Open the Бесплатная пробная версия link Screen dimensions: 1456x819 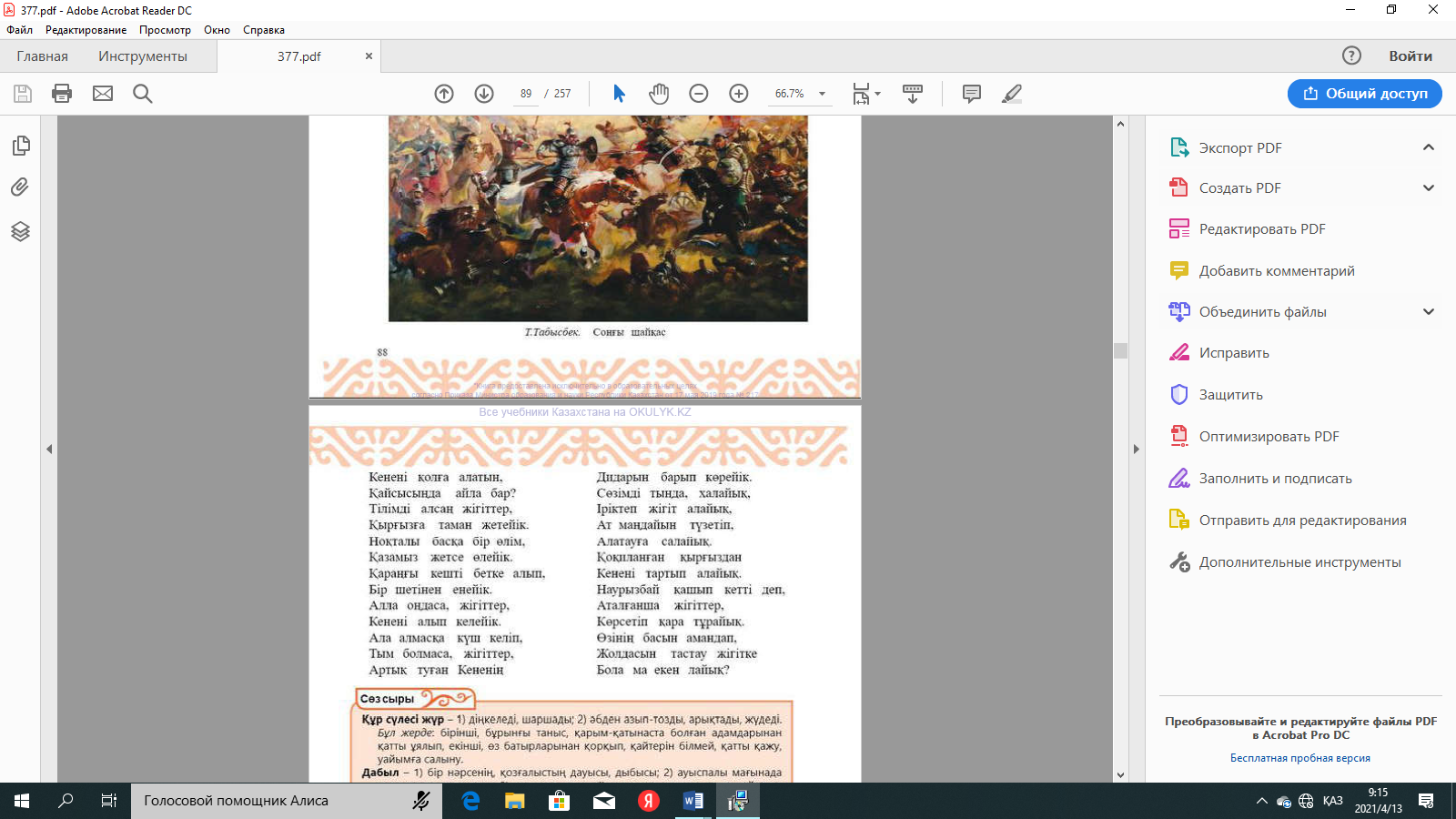1300,758
